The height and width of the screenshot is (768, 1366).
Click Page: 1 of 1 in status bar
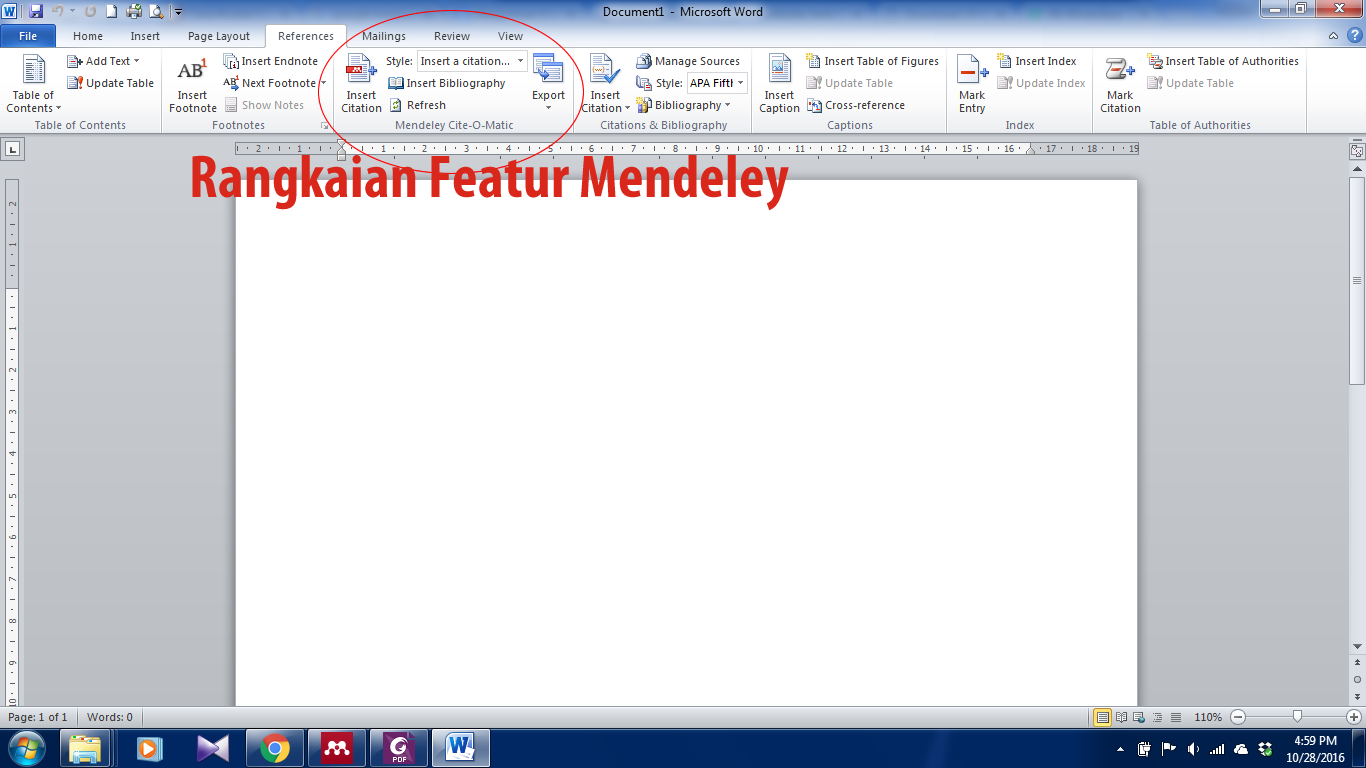click(38, 717)
